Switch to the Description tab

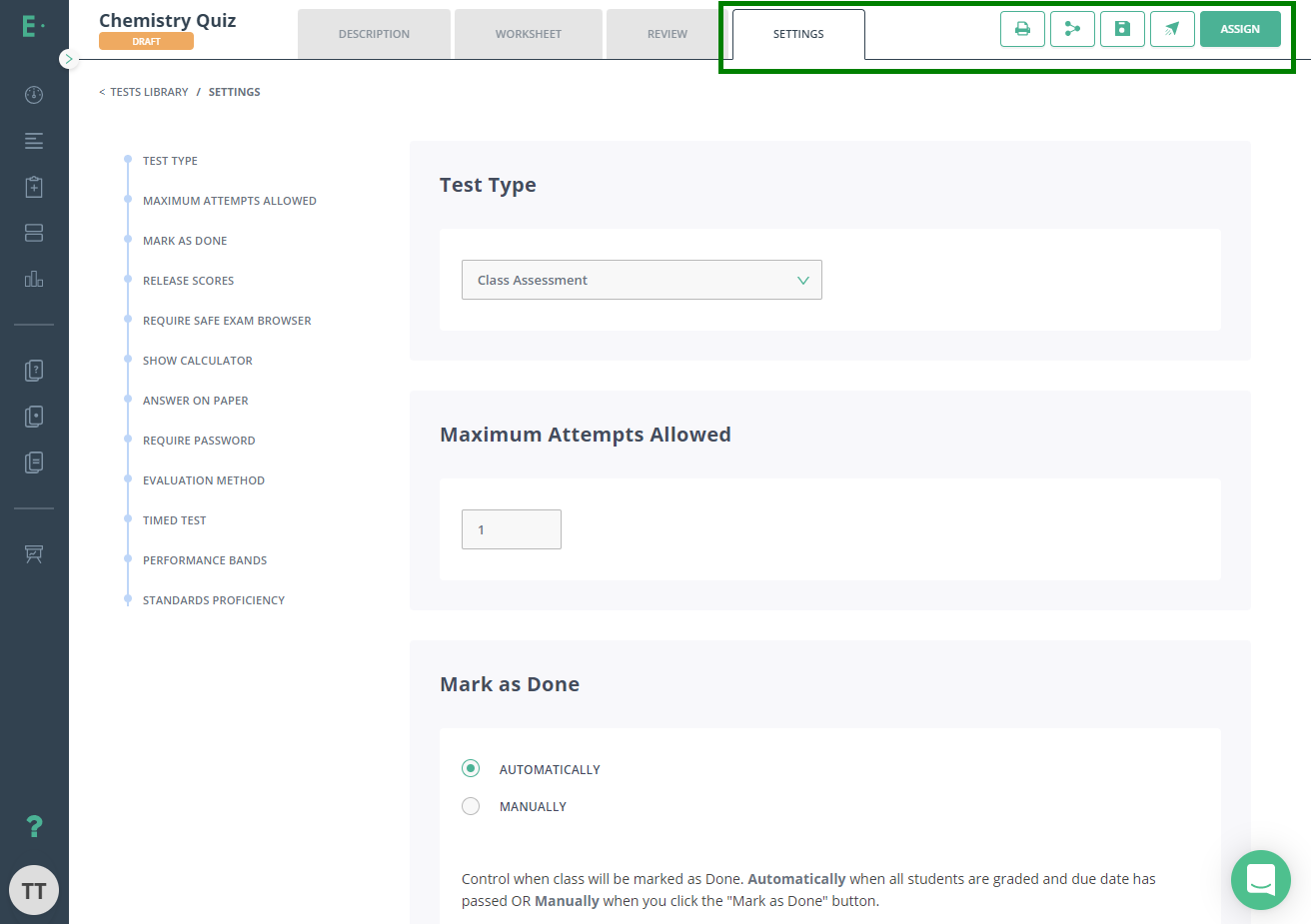pyautogui.click(x=374, y=33)
